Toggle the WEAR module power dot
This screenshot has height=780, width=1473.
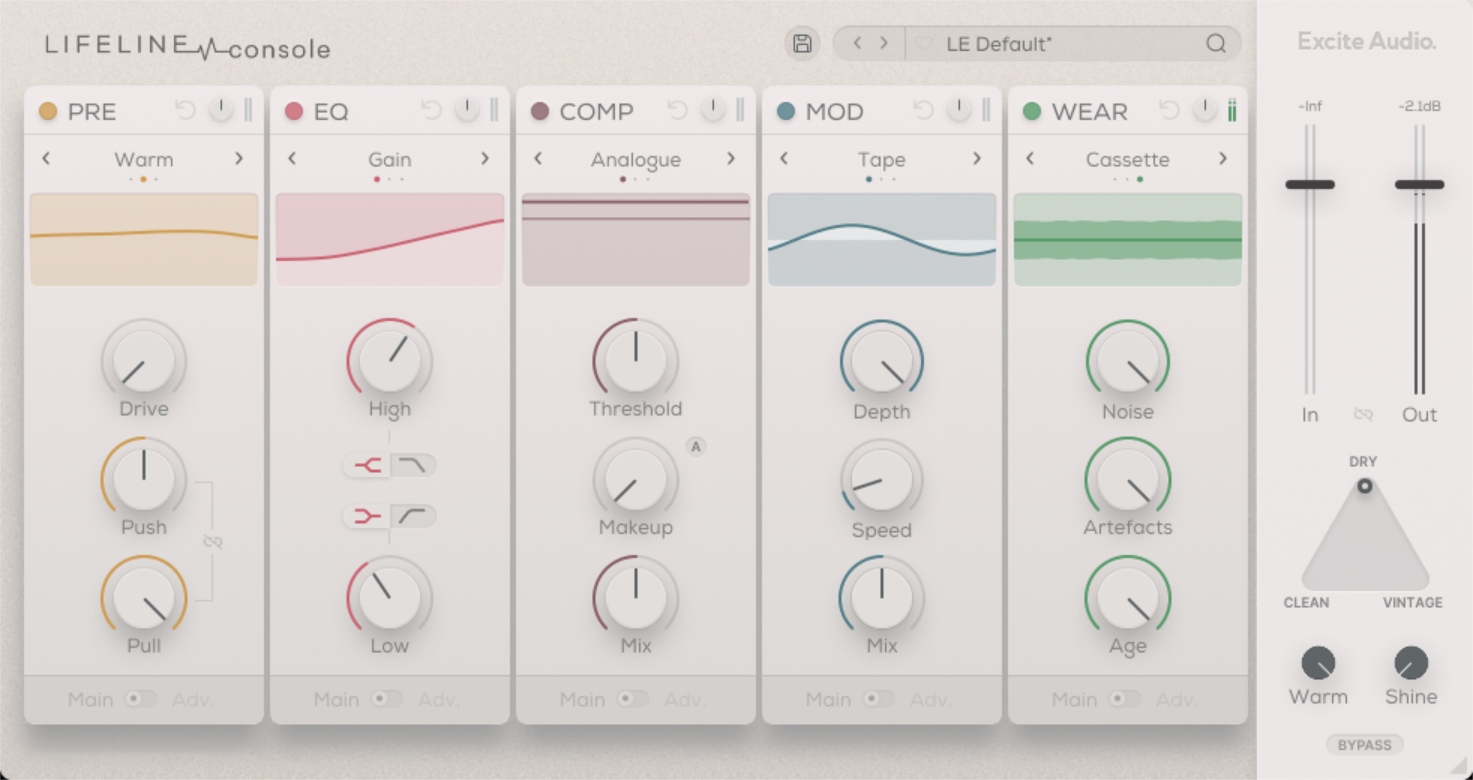[x=1032, y=111]
